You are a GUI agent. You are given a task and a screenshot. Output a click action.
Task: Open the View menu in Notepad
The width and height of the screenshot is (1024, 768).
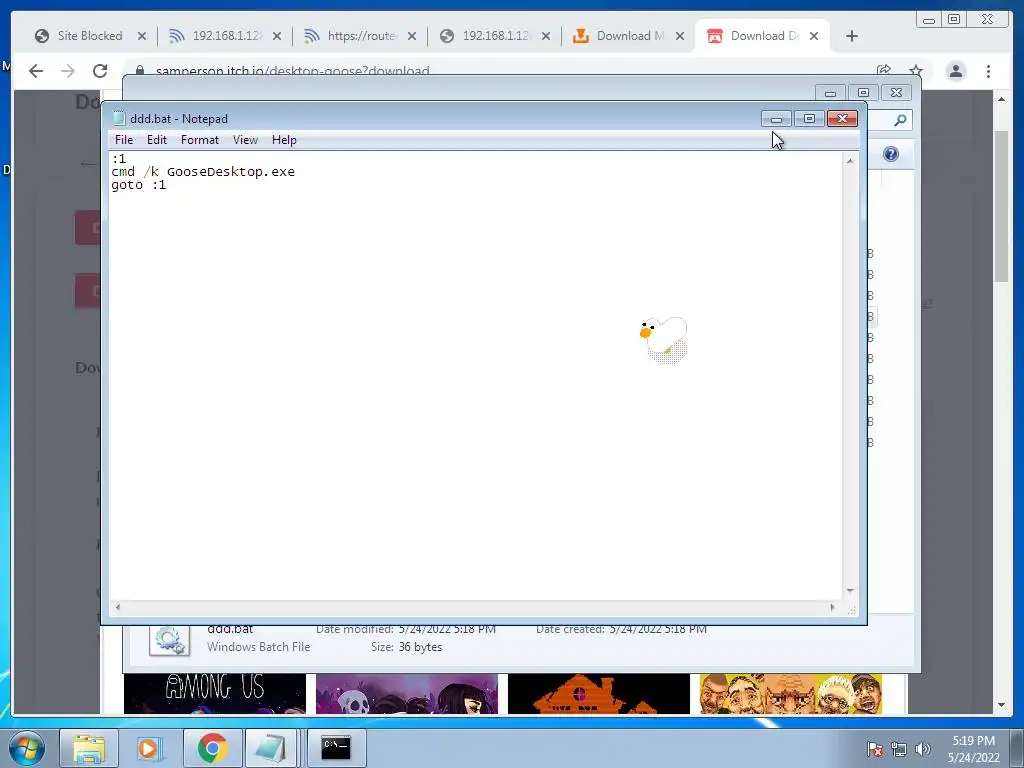pos(246,140)
